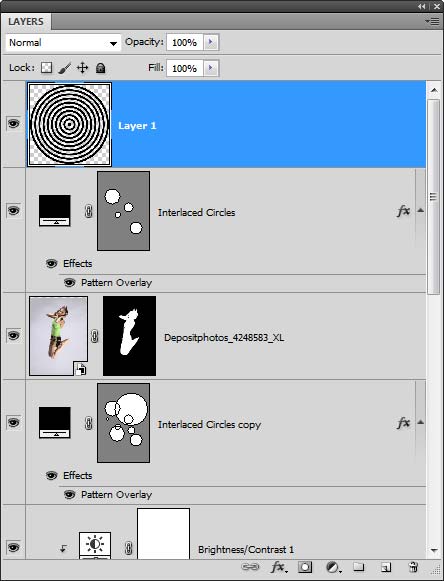
Task: Click mask link chain on Interlaced Circles copy
Action: click(88, 423)
